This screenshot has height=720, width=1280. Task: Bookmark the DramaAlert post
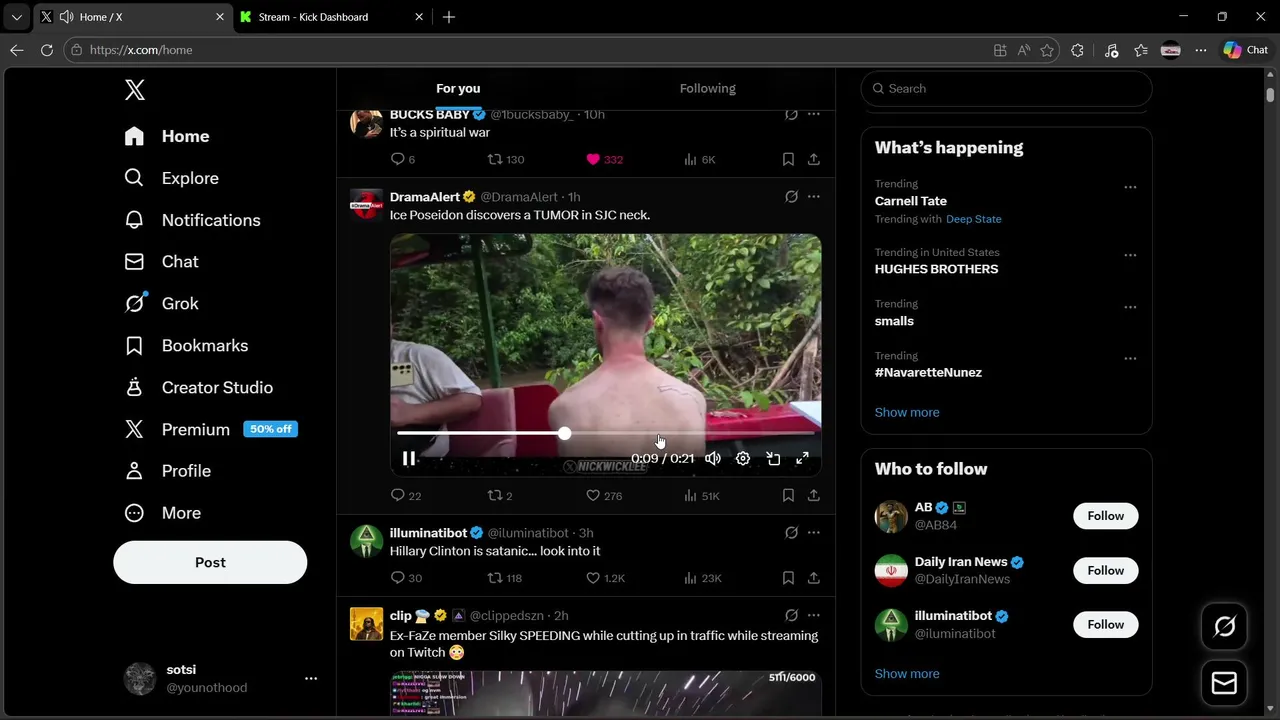[788, 495]
